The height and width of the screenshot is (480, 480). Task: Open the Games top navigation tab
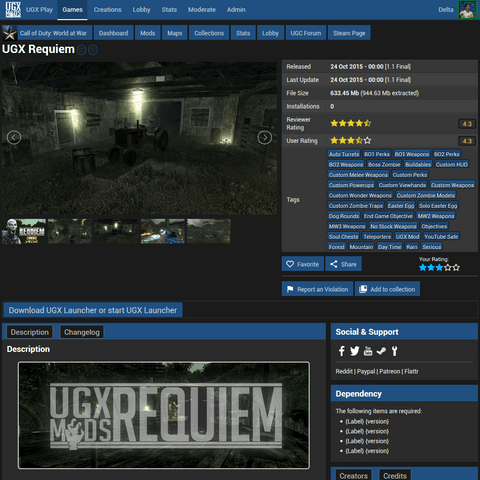[x=72, y=10]
